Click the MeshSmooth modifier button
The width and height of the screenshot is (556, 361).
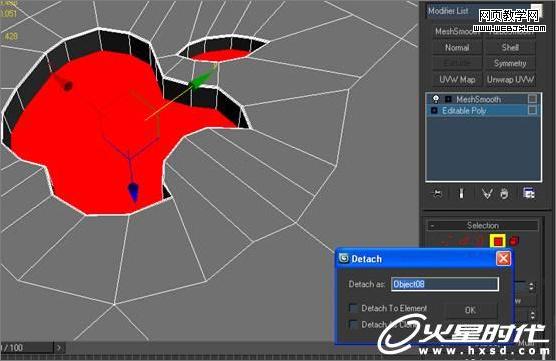[457, 32]
